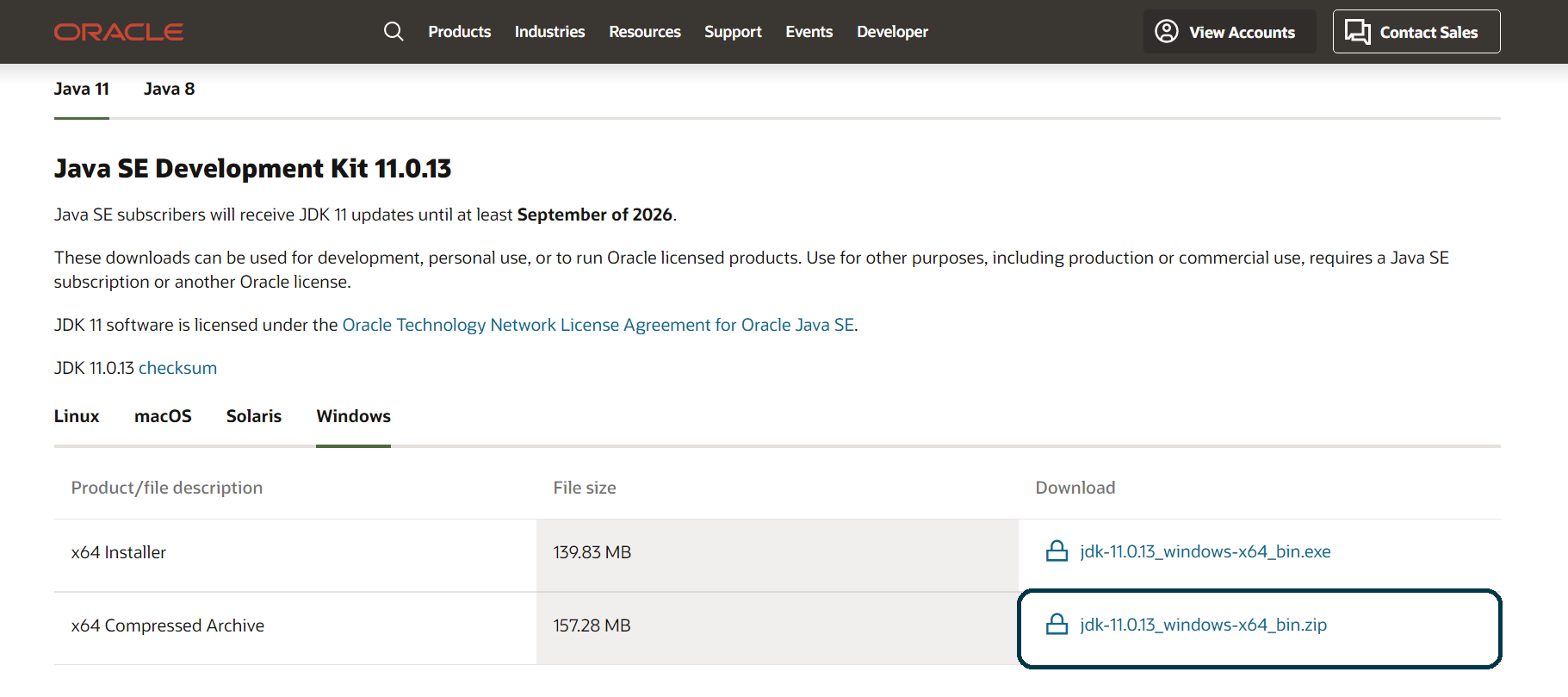Click the lock icon beside the bin.exe download
The width and height of the screenshot is (1568, 697).
pos(1057,551)
